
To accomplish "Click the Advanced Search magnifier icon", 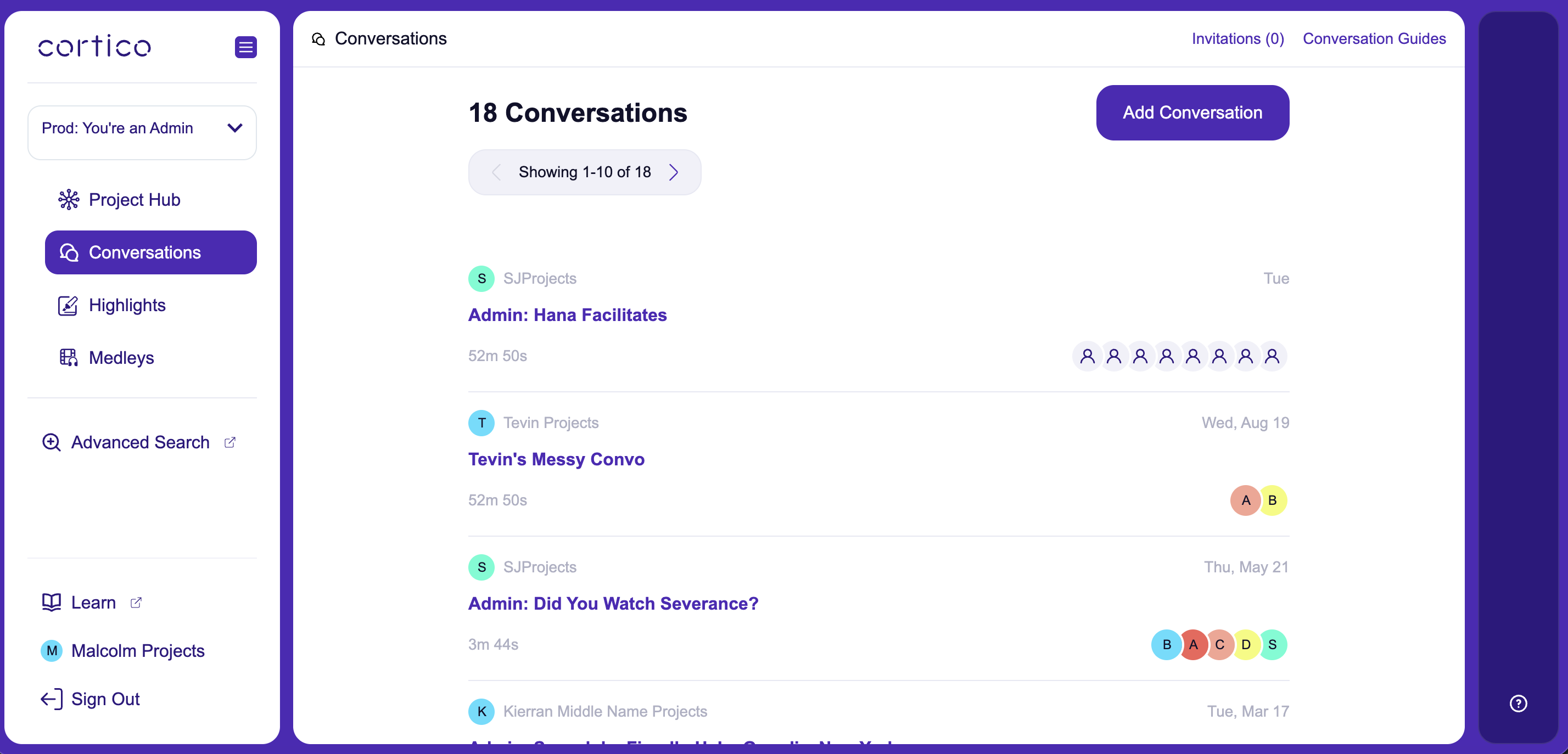I will coord(51,442).
